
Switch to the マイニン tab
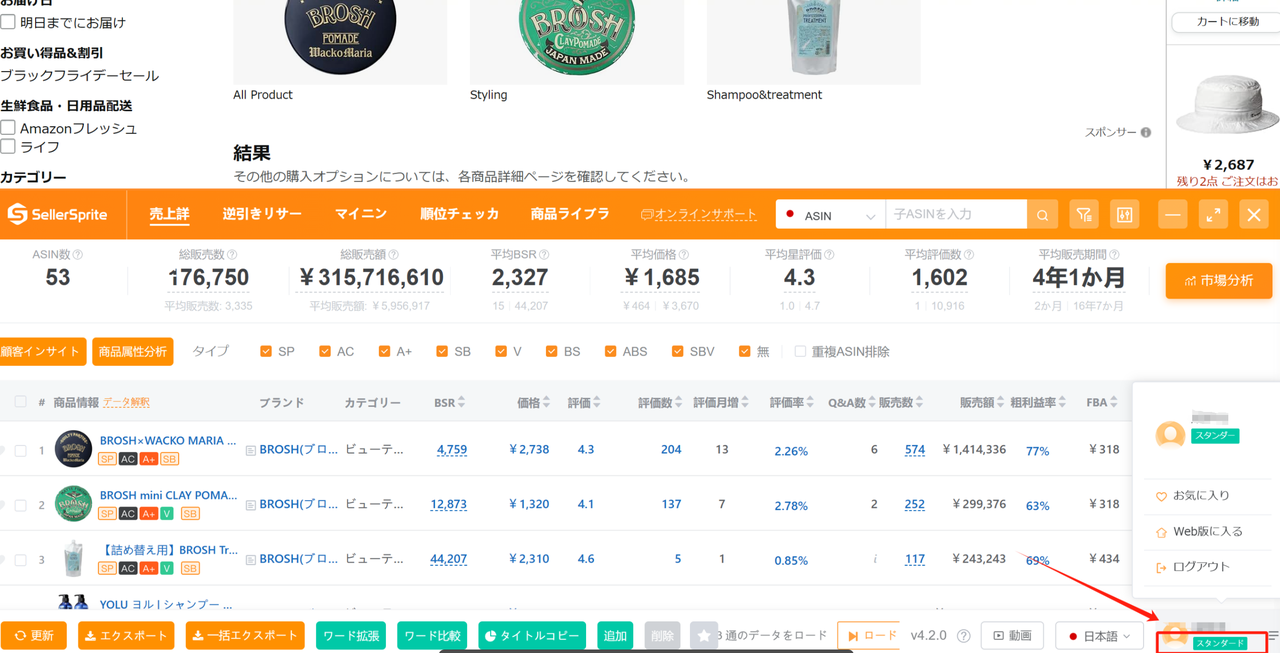[361, 214]
